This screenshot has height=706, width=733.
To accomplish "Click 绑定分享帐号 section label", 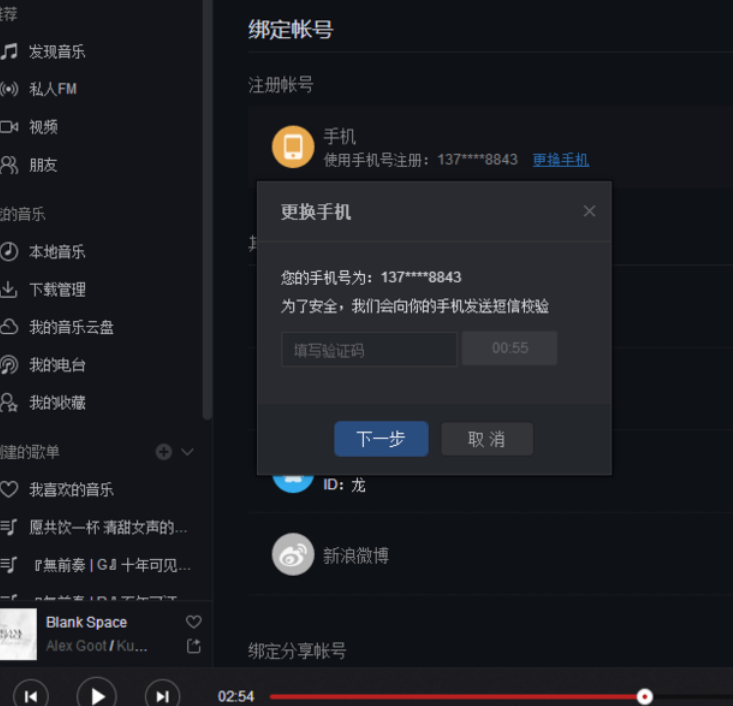I will click(x=297, y=650).
